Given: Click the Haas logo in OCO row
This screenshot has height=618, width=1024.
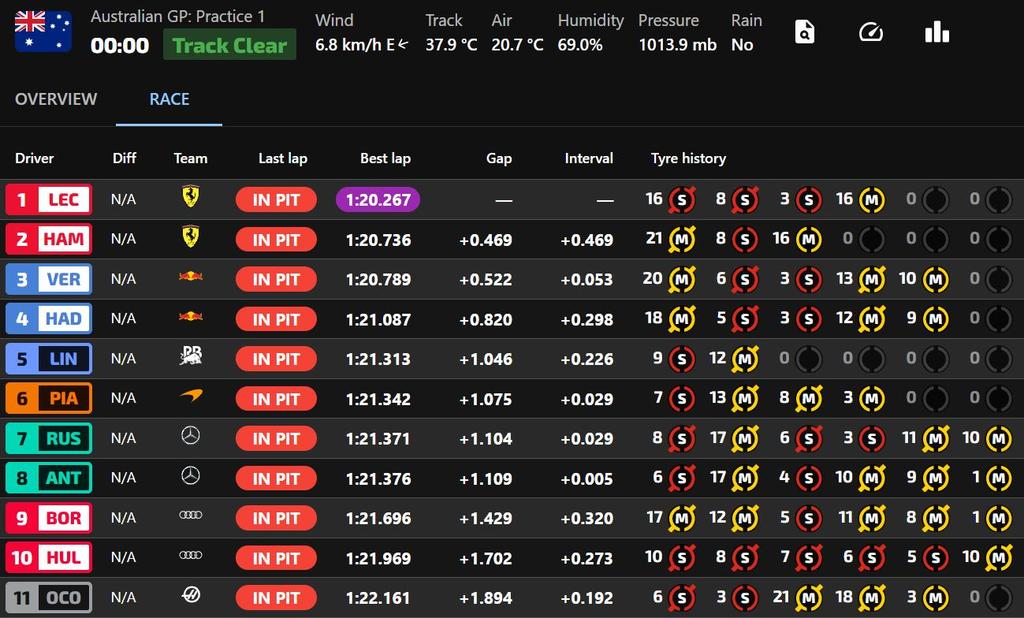Looking at the screenshot, I should 191,594.
